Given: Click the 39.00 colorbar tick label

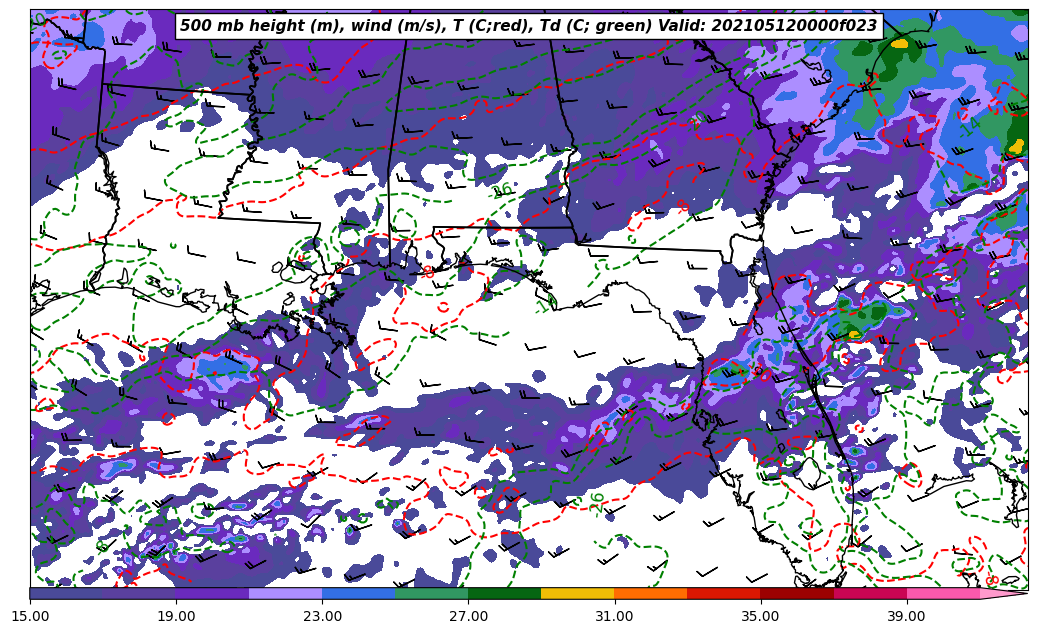Looking at the screenshot, I should (907, 616).
